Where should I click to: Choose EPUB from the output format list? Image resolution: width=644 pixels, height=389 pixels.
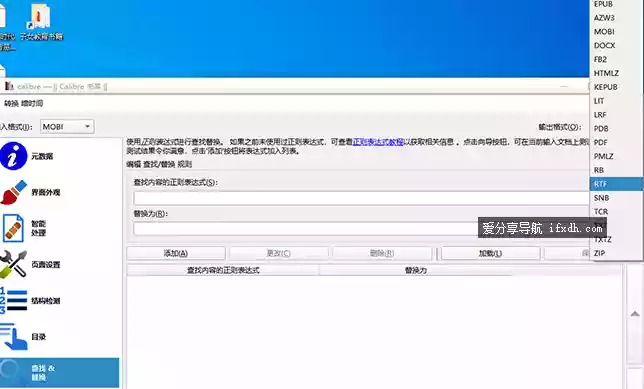(616, 4)
